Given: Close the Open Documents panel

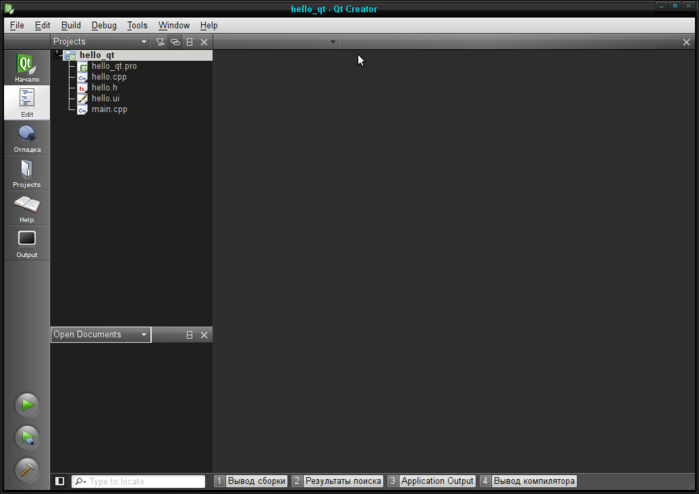Looking at the screenshot, I should tap(204, 335).
